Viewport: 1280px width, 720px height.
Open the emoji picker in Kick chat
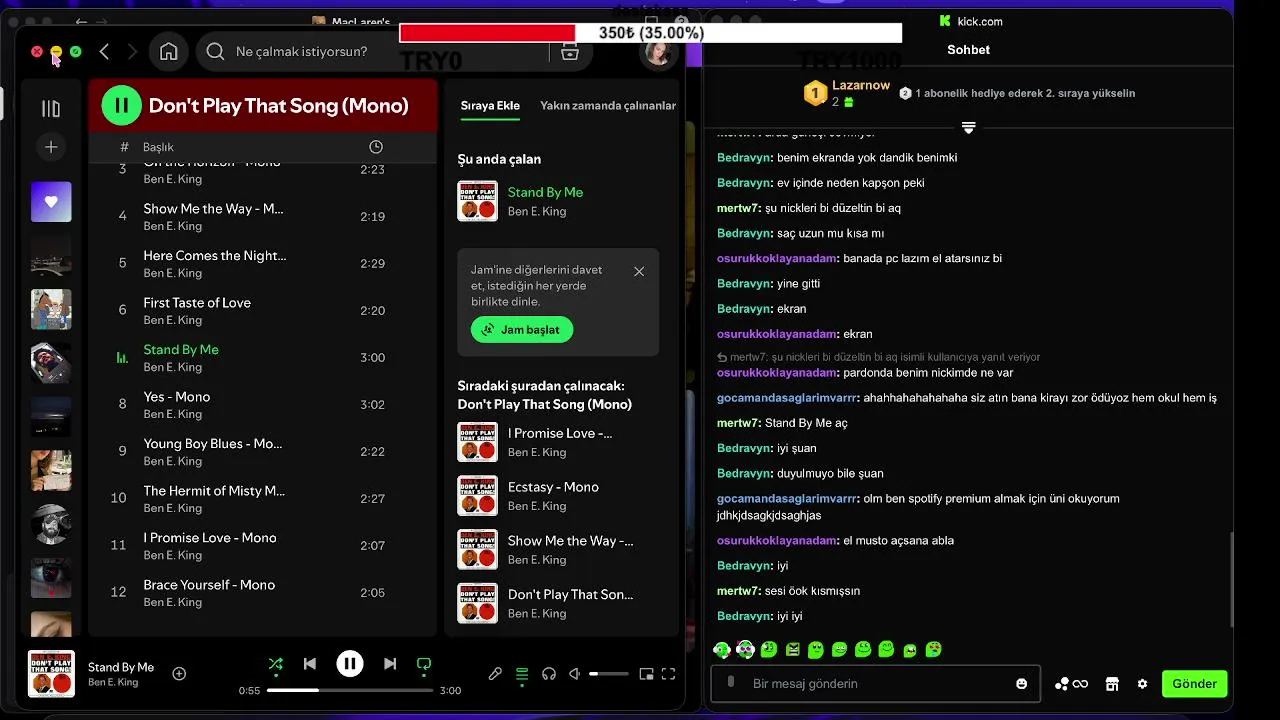click(x=1021, y=684)
